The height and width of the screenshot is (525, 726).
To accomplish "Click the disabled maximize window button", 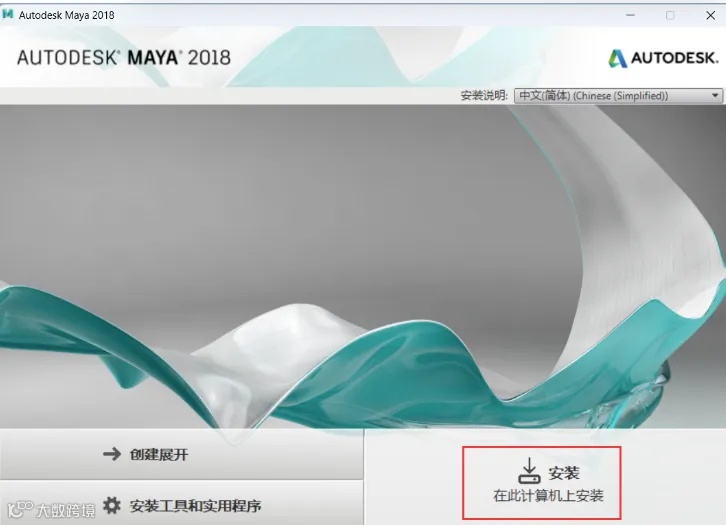I will (x=670, y=15).
